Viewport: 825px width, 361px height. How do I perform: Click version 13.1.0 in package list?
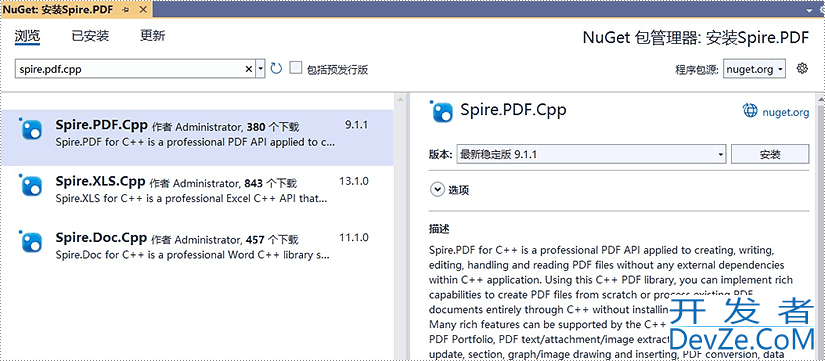pos(354,182)
